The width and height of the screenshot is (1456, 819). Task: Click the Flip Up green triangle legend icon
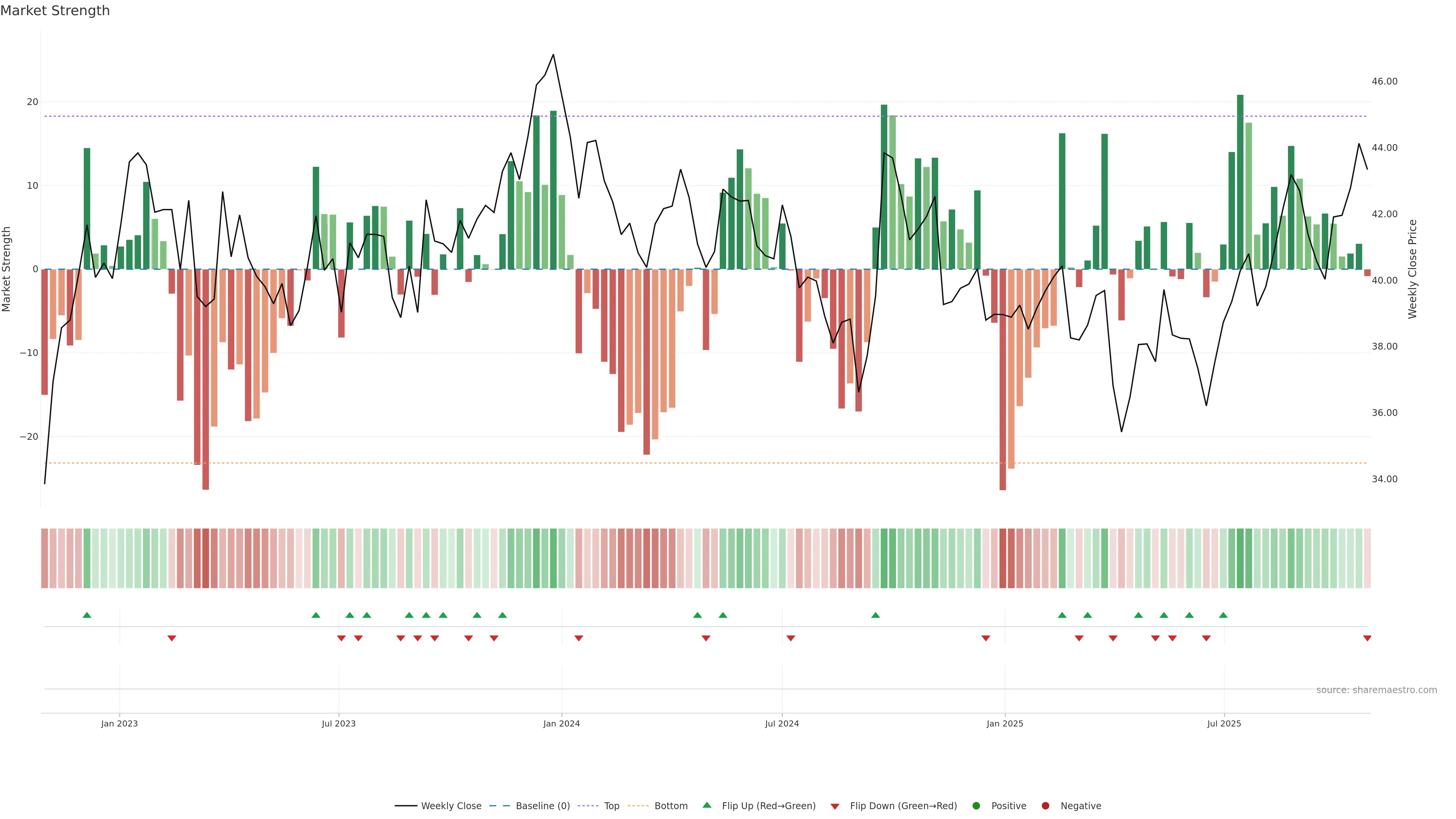[706, 805]
